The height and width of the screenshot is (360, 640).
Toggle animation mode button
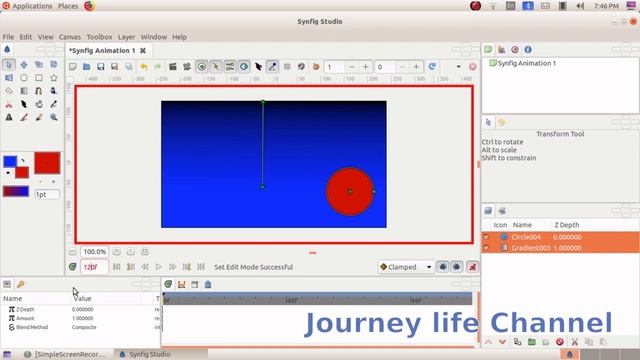click(x=472, y=267)
